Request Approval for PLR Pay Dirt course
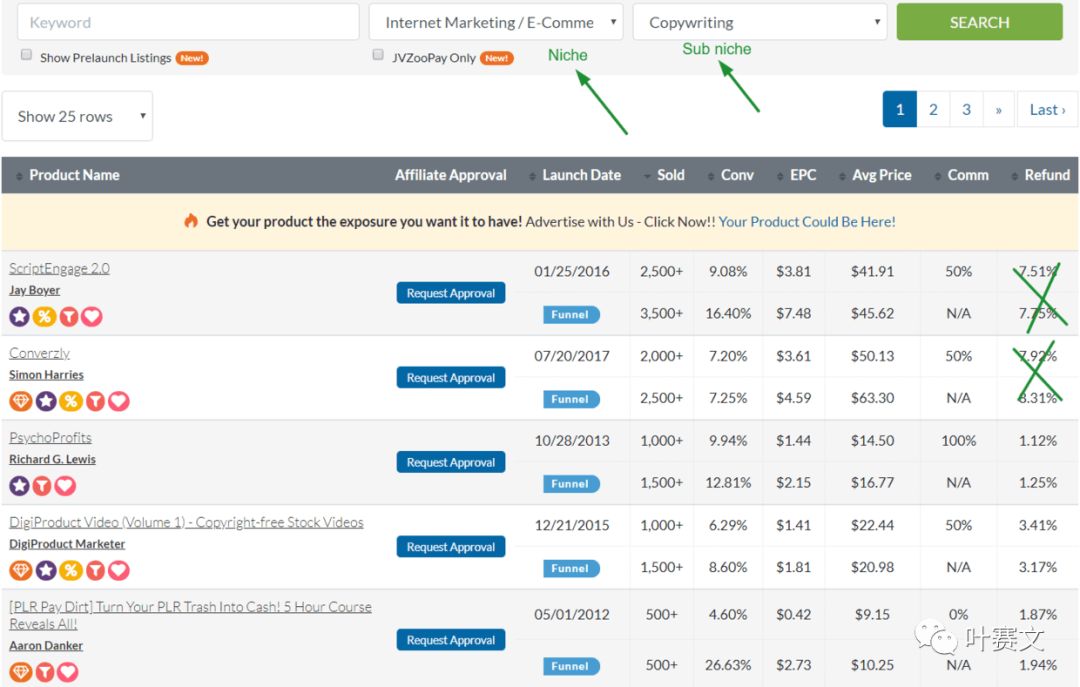 [x=450, y=640]
